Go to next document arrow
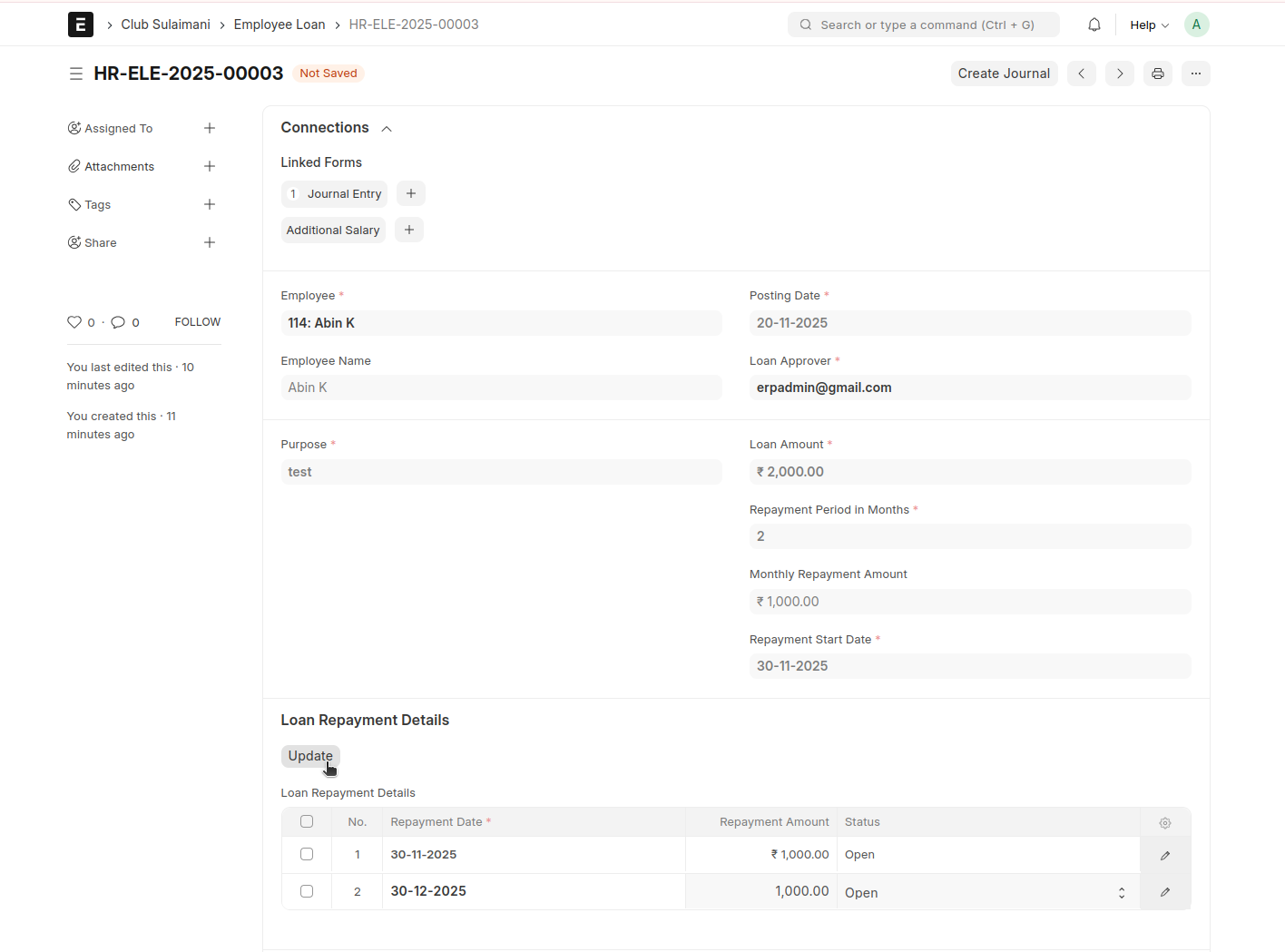This screenshot has height=952, width=1285. [x=1120, y=74]
